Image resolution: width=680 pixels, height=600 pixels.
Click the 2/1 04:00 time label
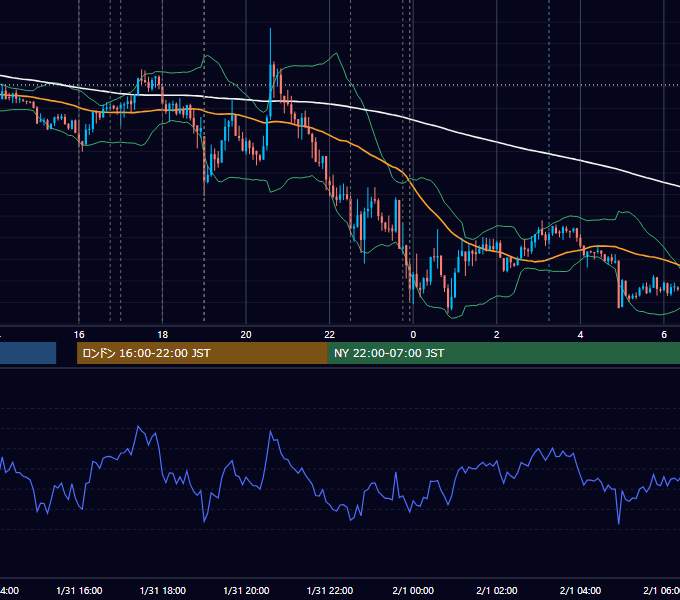pyautogui.click(x=580, y=590)
